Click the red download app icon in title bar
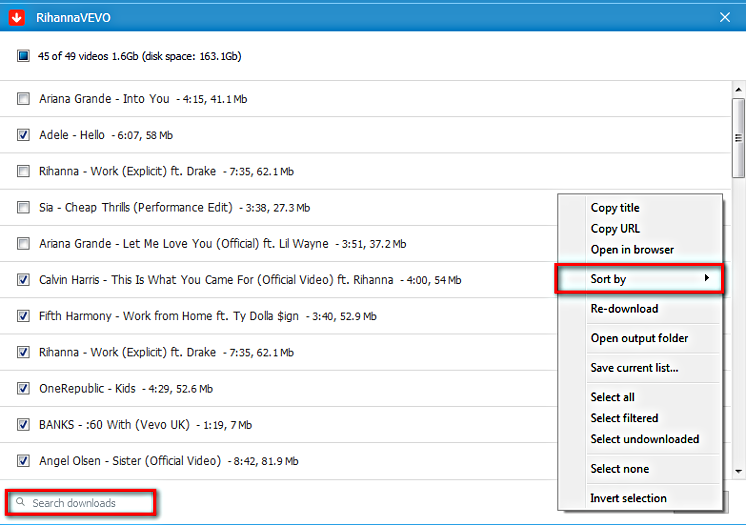 tap(17, 18)
